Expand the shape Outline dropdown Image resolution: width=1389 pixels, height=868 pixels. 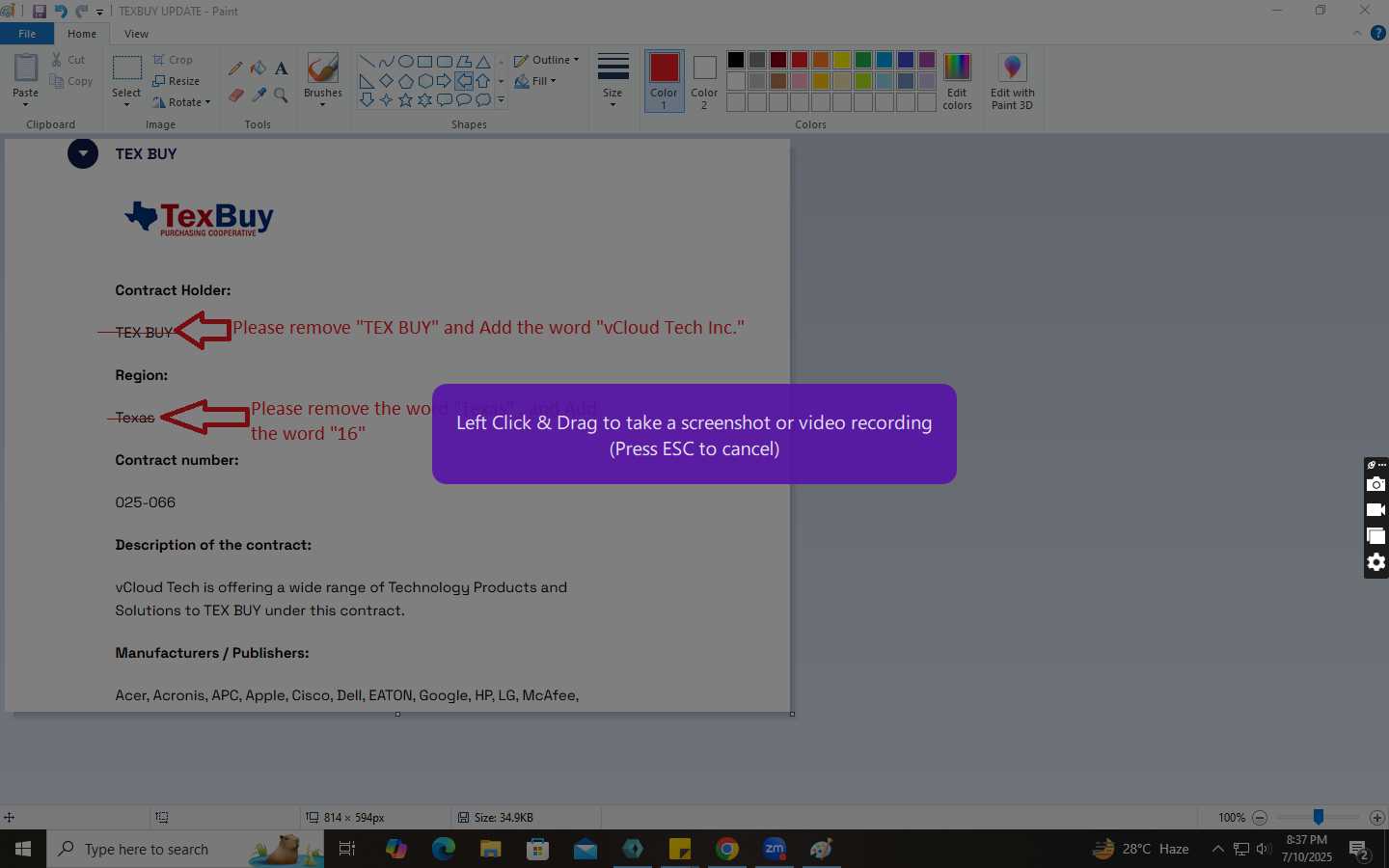tap(577, 60)
